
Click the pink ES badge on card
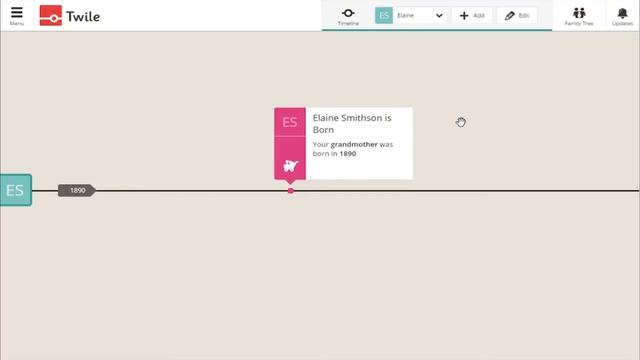pos(290,122)
